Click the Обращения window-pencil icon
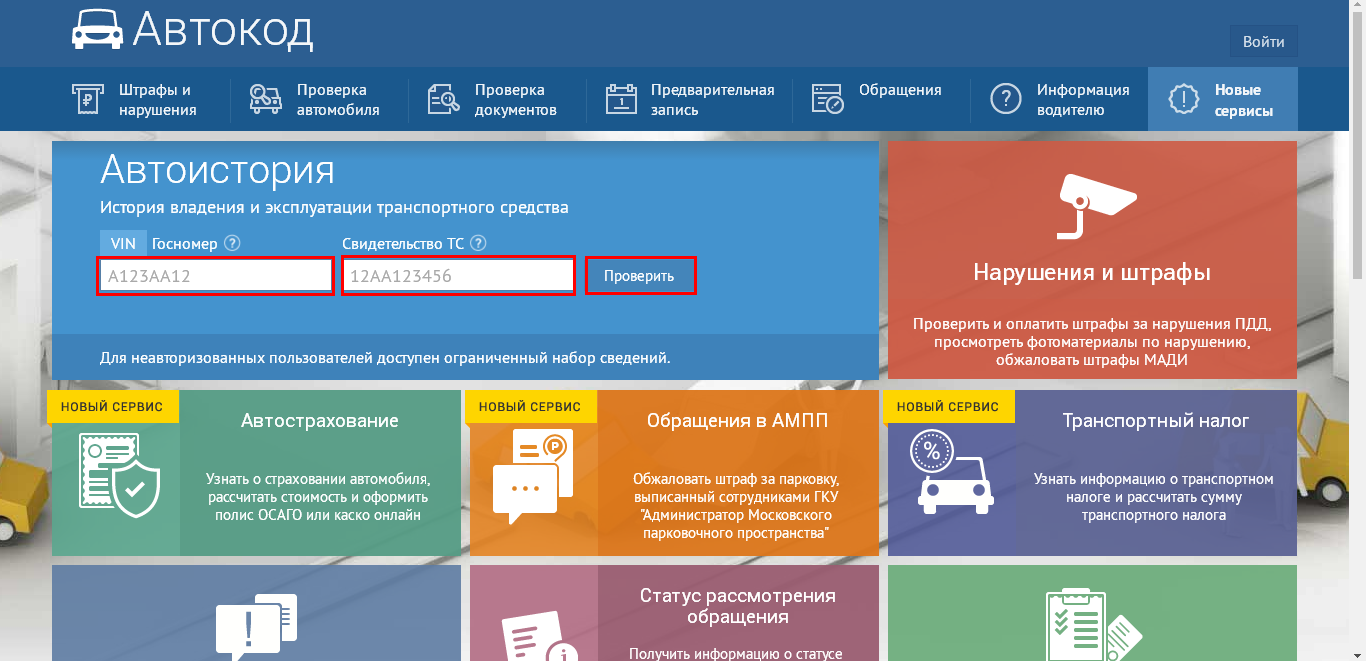This screenshot has width=1366, height=661. pyautogui.click(x=827, y=99)
